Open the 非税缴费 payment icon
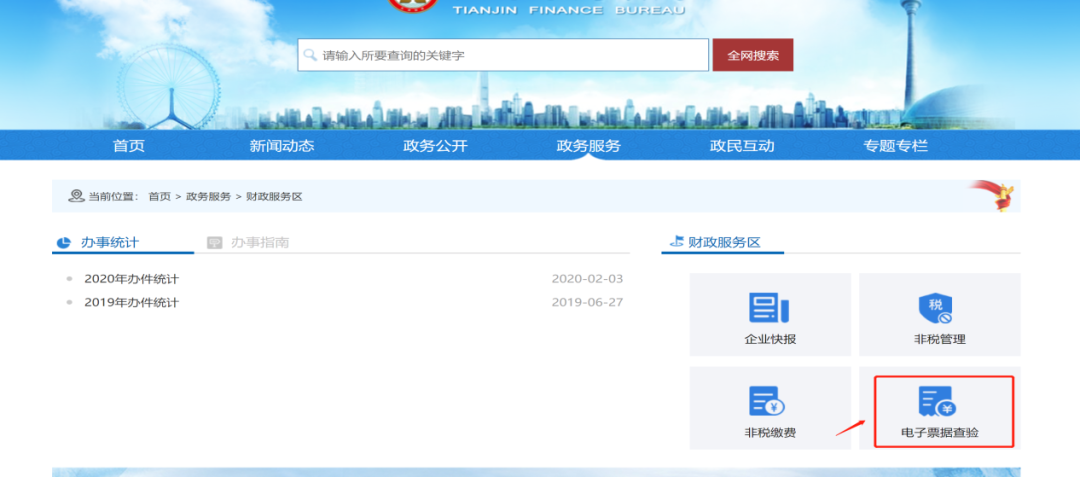The image size is (1080, 477). coord(768,401)
